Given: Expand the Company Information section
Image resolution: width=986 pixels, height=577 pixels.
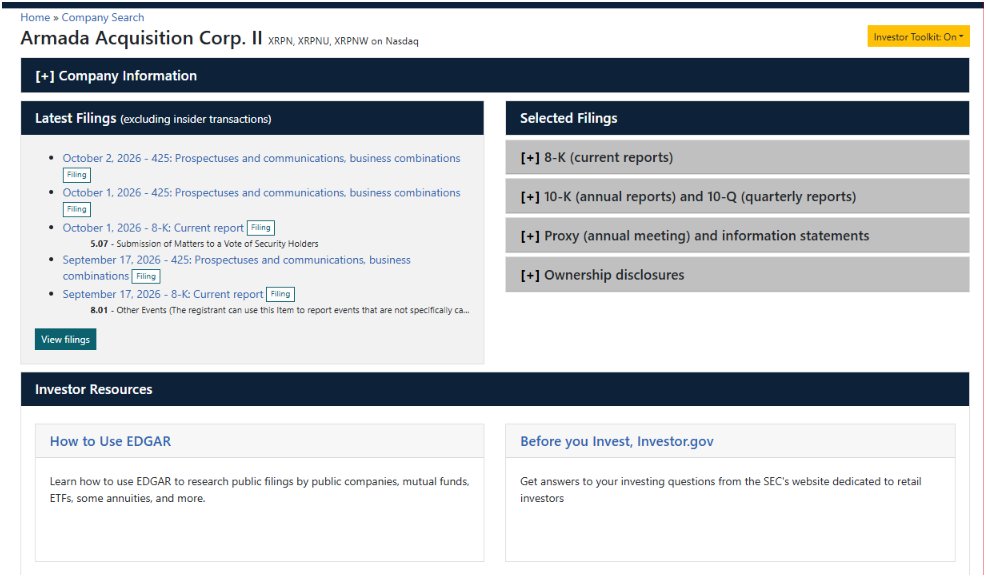Looking at the screenshot, I should click(494, 75).
